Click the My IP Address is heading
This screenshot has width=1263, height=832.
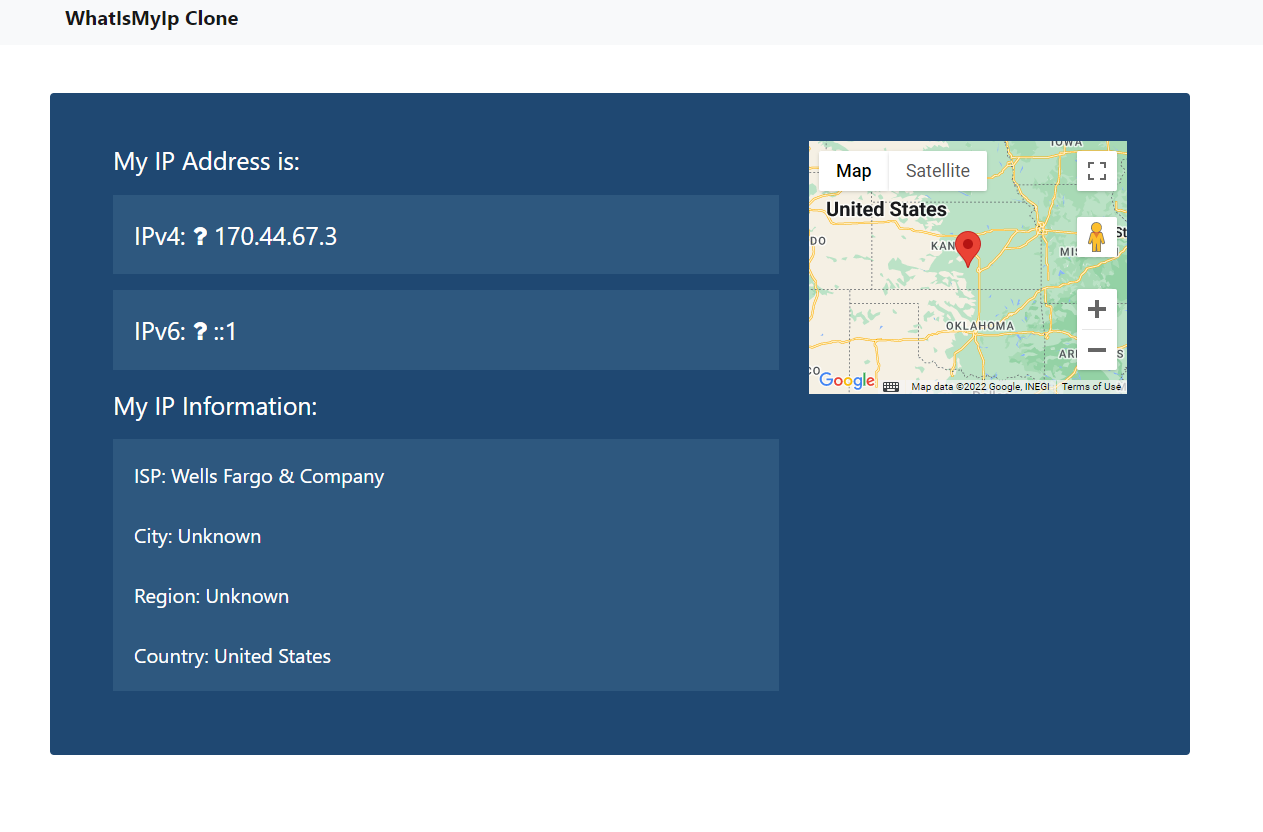pyautogui.click(x=207, y=161)
